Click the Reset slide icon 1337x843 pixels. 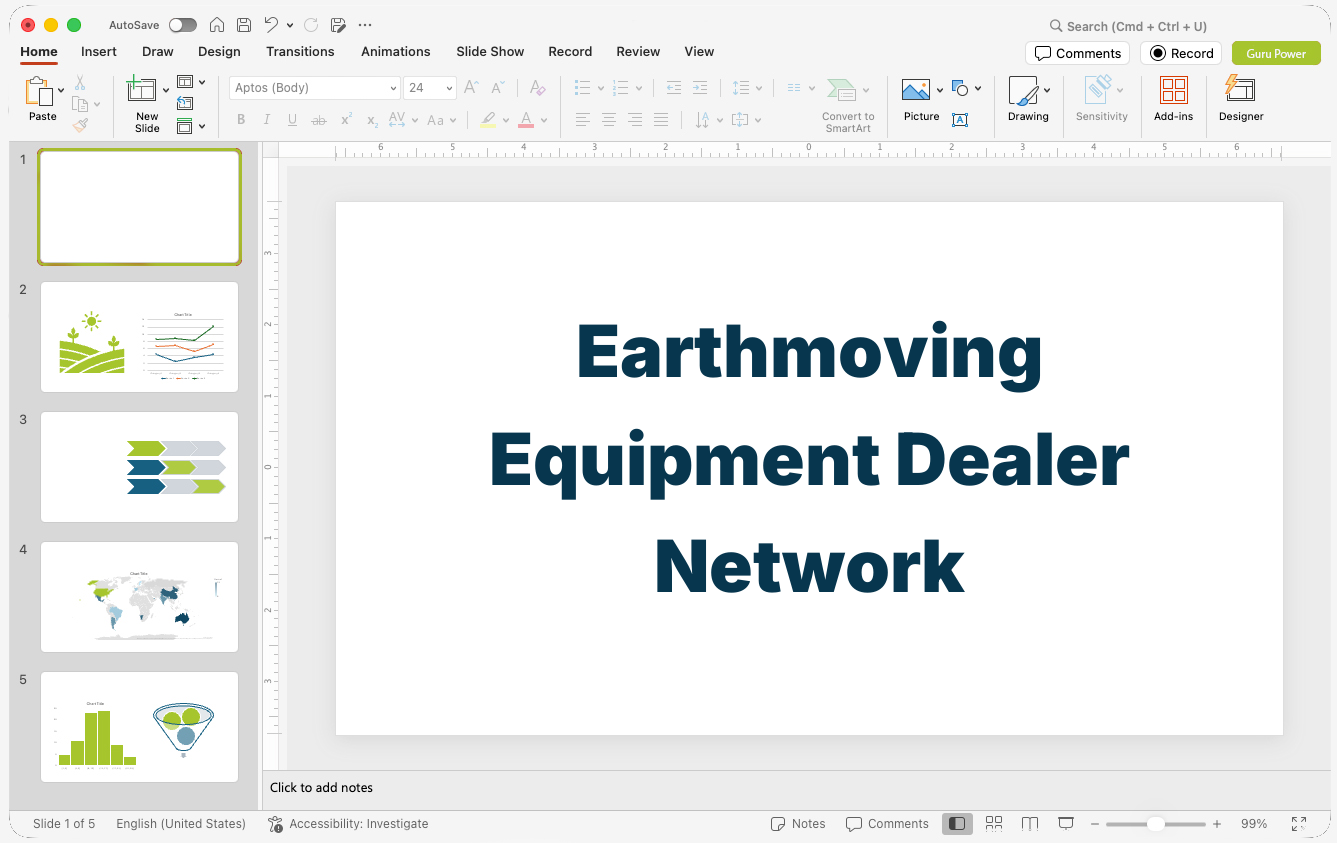pyautogui.click(x=185, y=104)
